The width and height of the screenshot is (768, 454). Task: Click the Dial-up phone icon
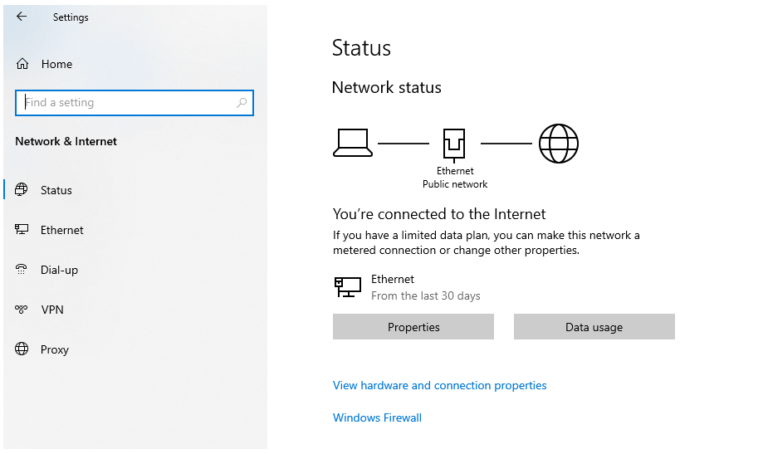pos(21,269)
